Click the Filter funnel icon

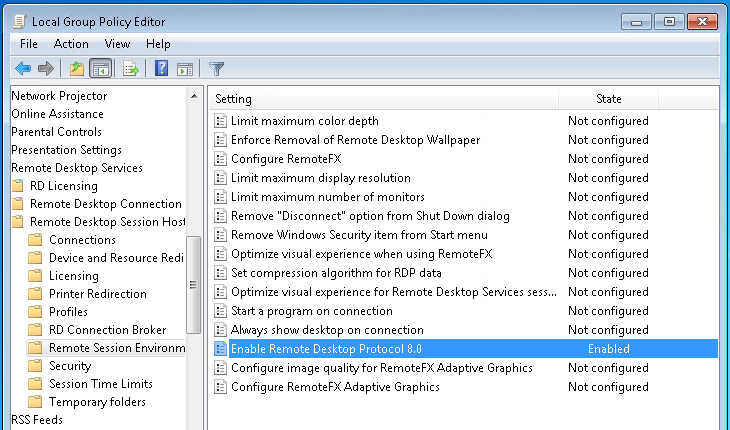216,69
